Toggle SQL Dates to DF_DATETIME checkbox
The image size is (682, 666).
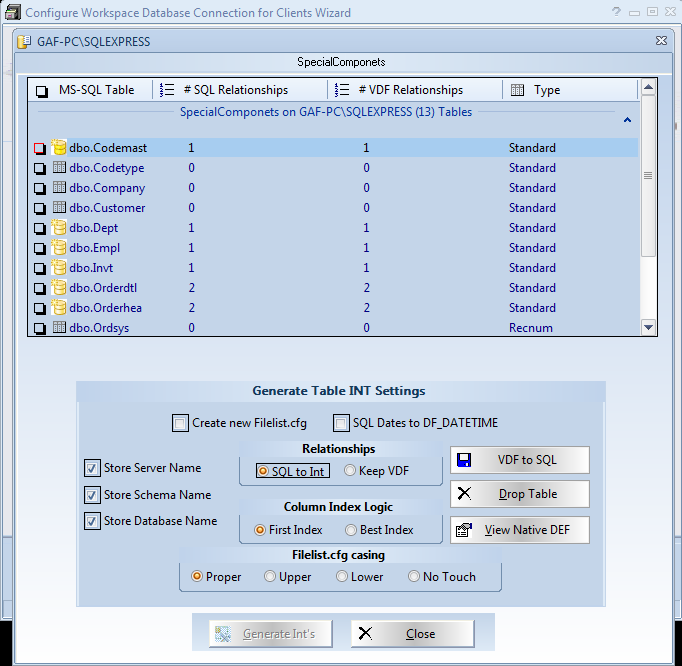pyautogui.click(x=341, y=423)
